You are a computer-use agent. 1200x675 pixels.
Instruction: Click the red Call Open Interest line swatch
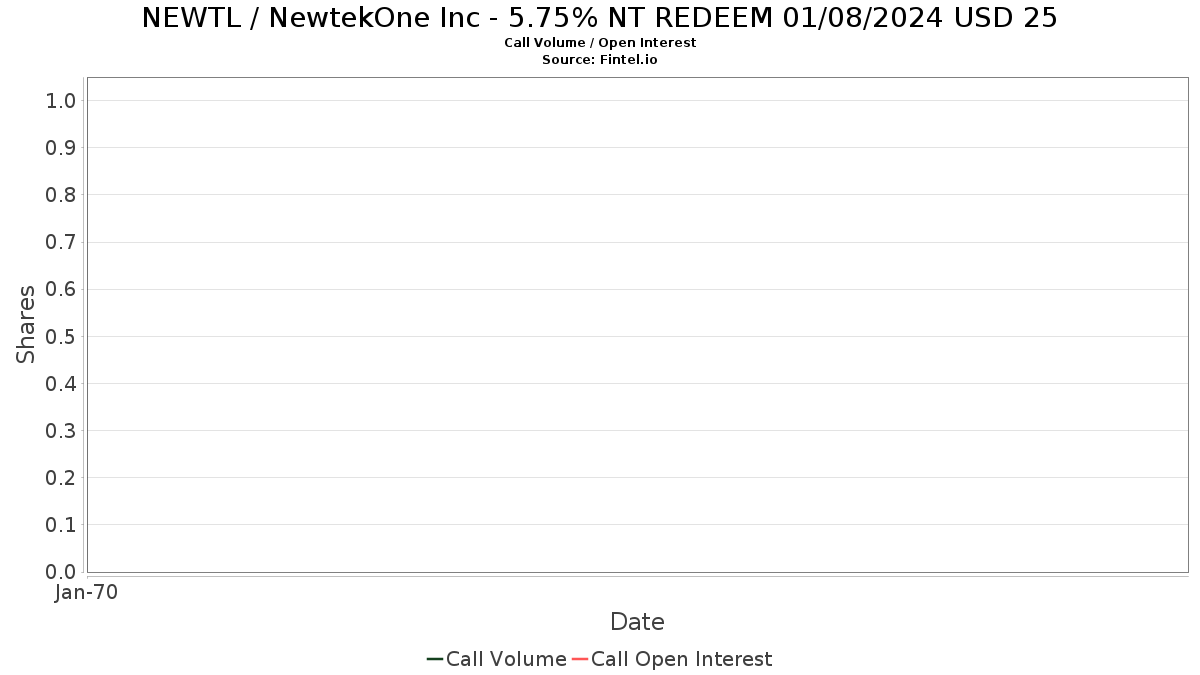tap(580, 659)
